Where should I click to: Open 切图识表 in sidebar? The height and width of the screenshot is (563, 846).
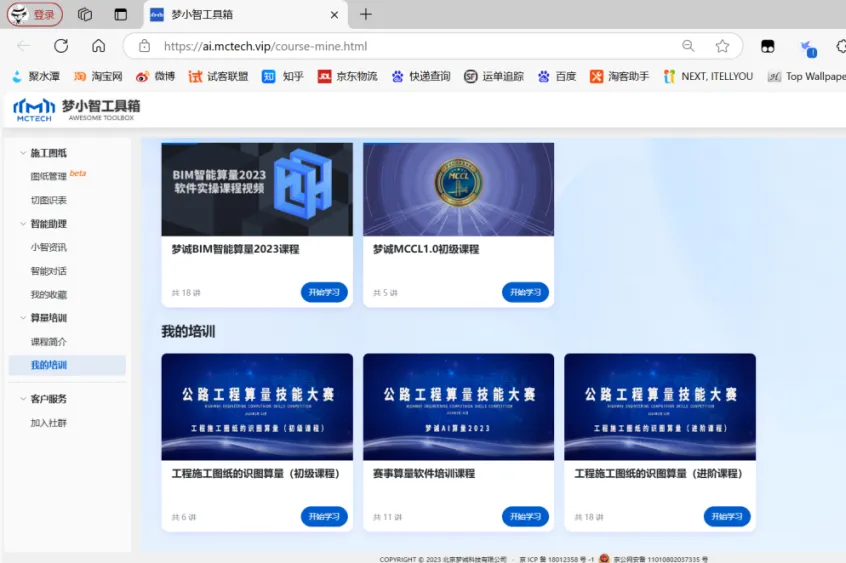[x=49, y=200]
